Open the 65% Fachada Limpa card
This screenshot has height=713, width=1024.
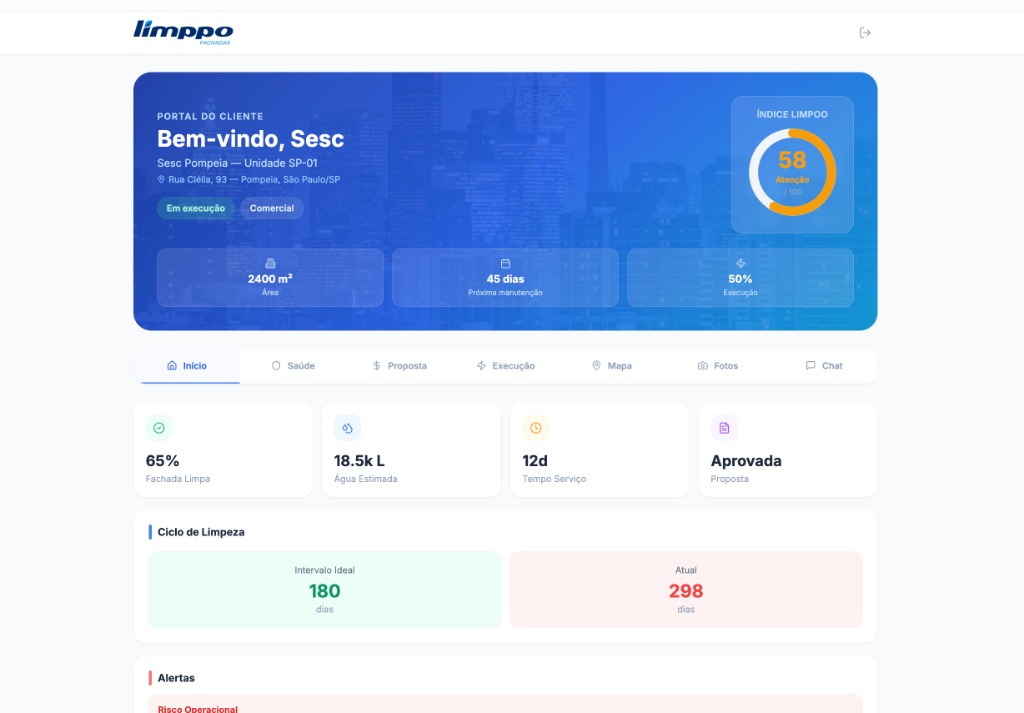coord(223,450)
